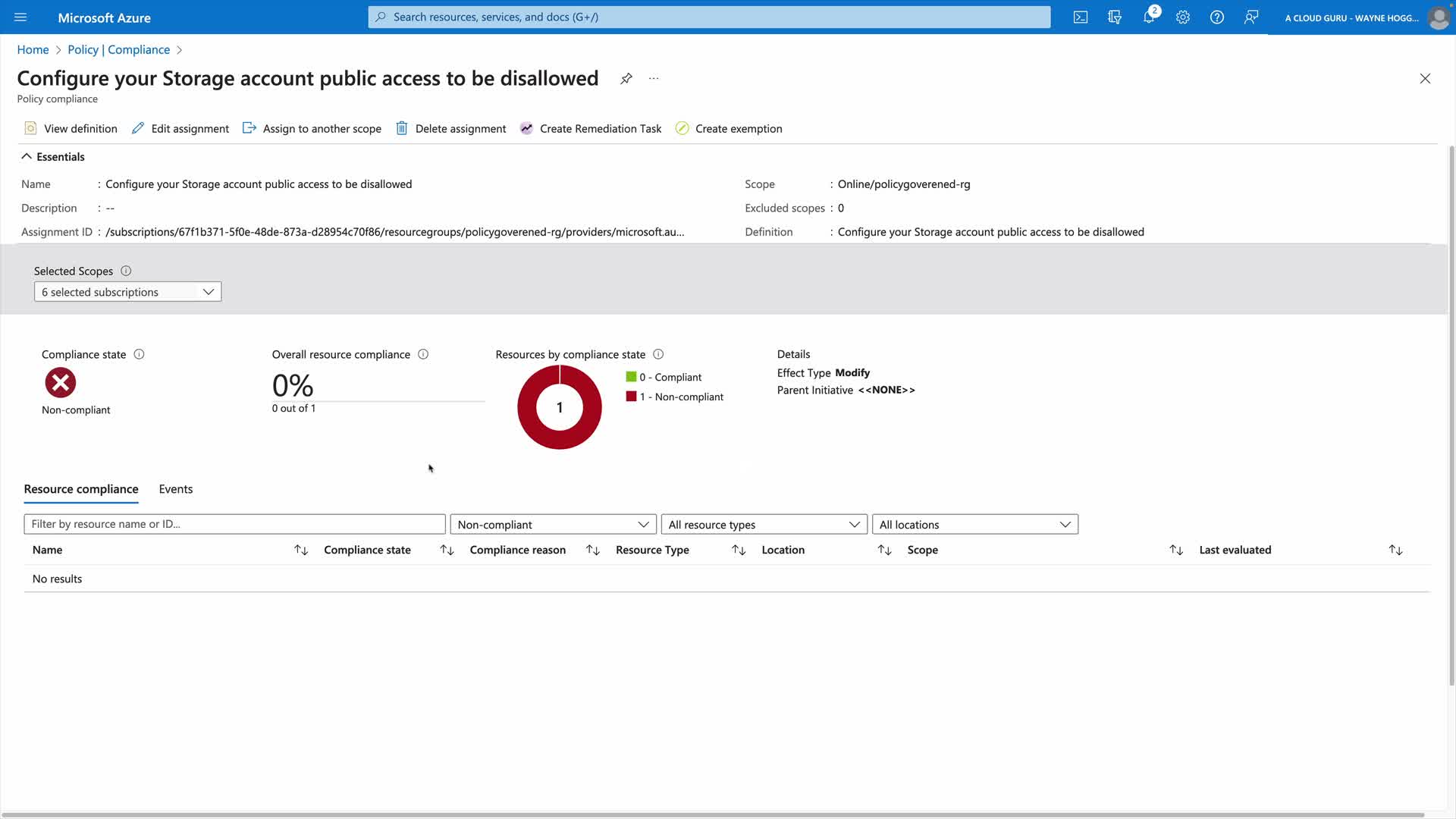Screen dimensions: 1456x819
Task: Select the Resource compliance tab
Action: (81, 489)
